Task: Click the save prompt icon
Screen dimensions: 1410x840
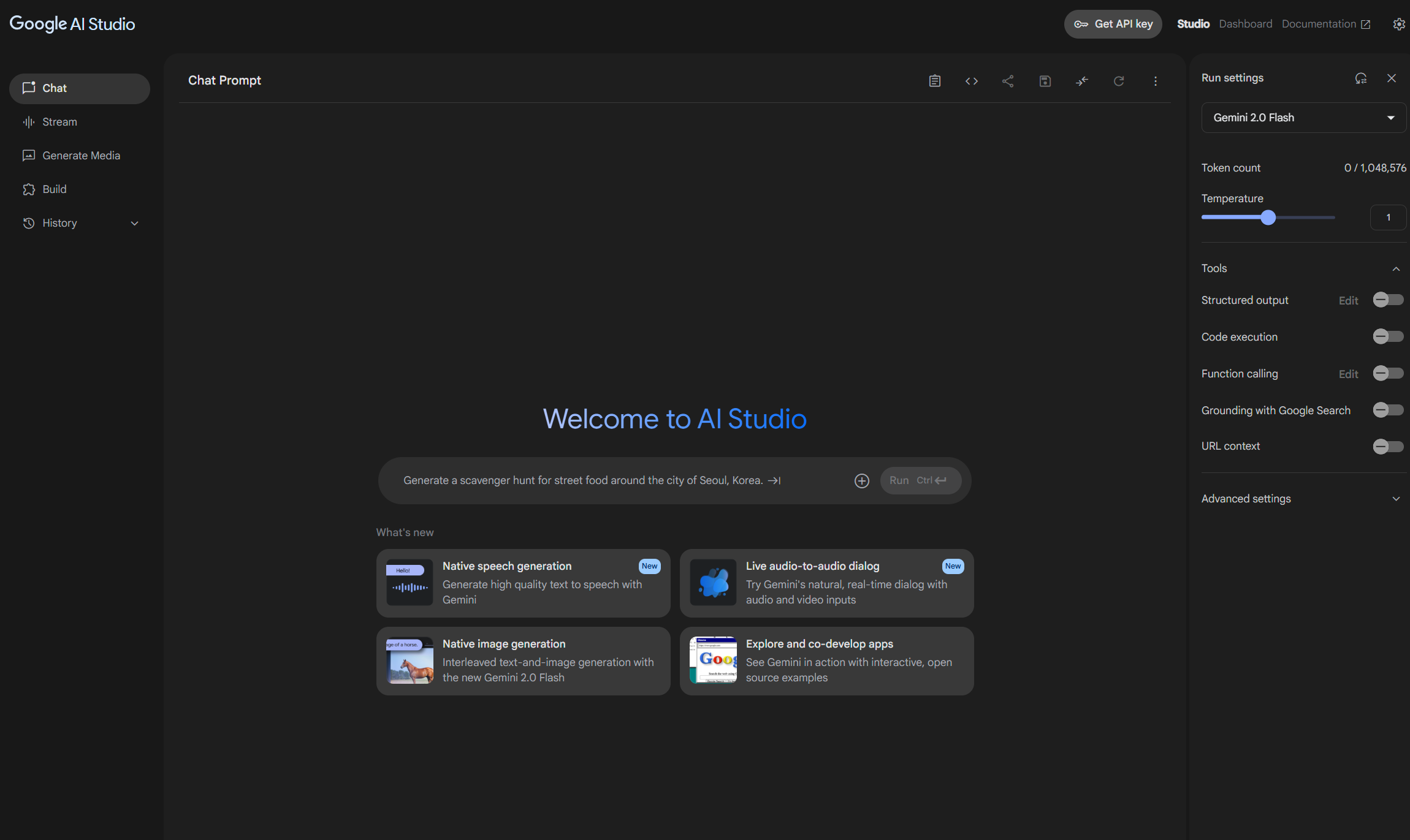Action: [x=1045, y=81]
